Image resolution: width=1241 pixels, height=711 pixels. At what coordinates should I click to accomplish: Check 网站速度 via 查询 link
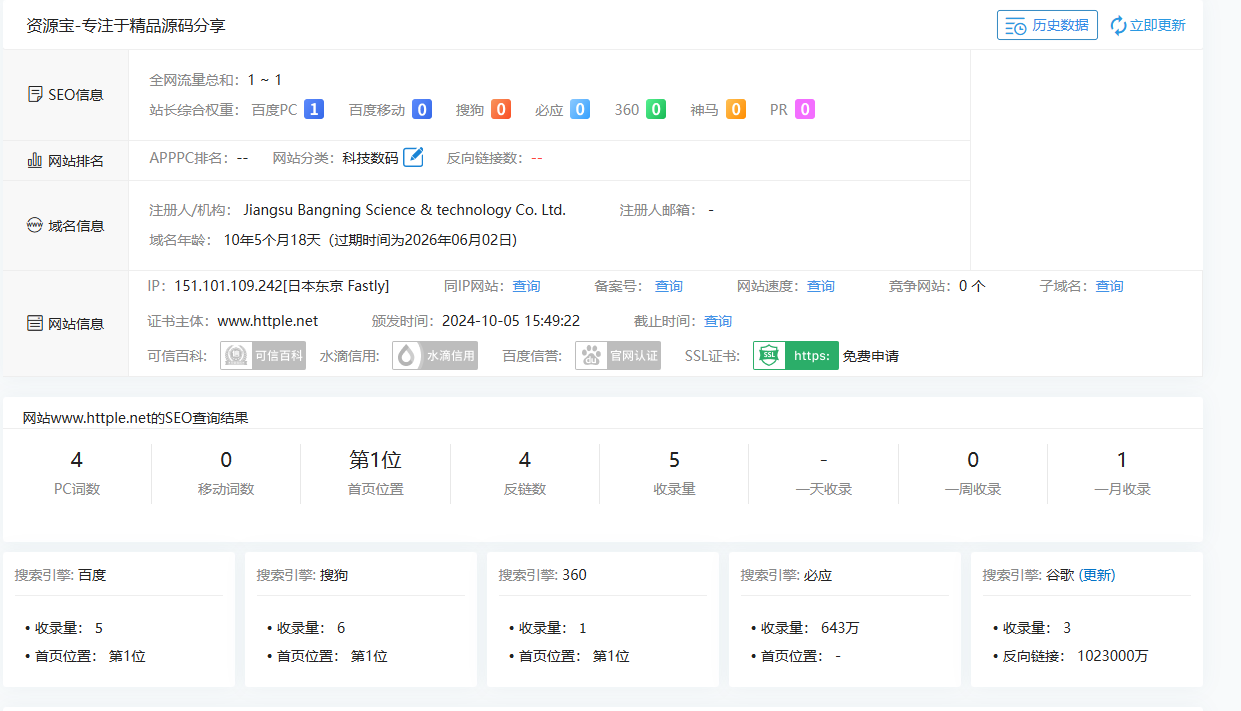820,286
